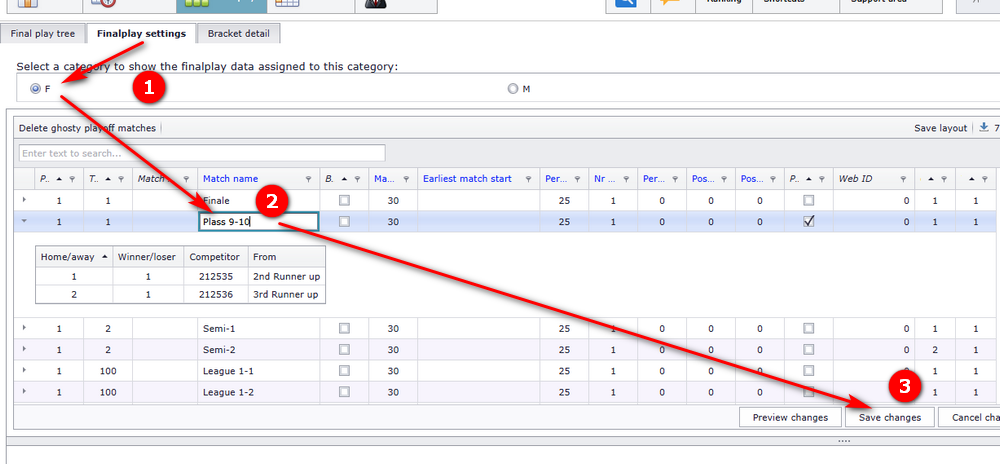This screenshot has height=464, width=1000.
Task: Click the Save changes button
Action: [890, 417]
